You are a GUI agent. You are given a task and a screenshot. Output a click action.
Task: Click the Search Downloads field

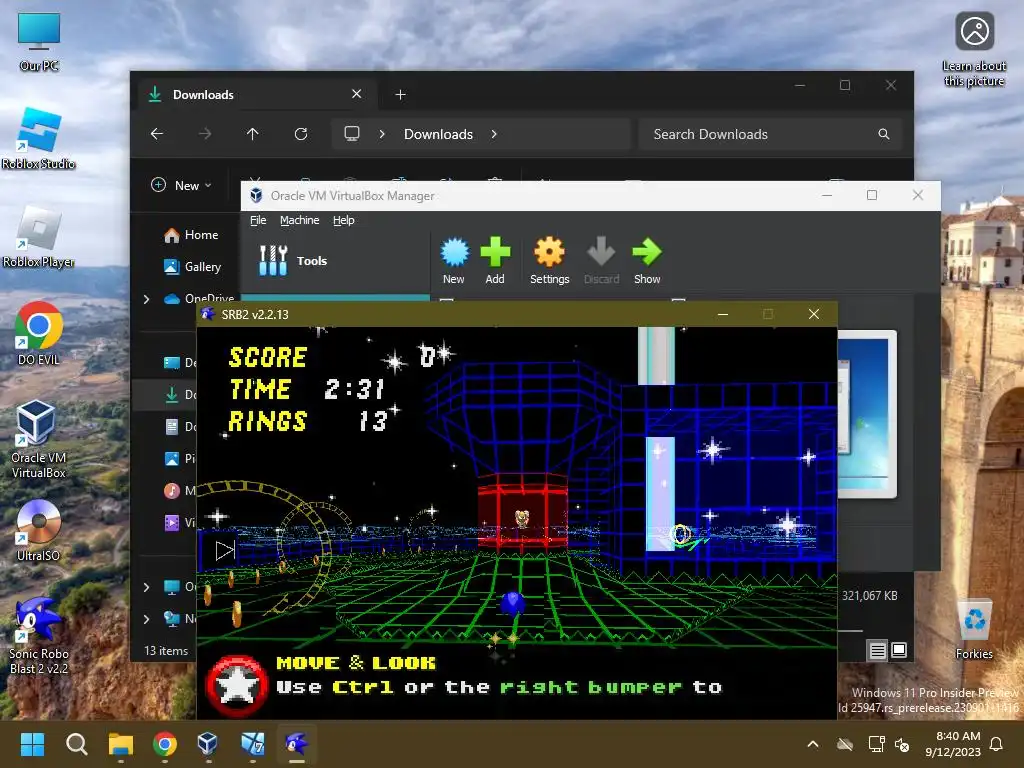[x=771, y=134]
